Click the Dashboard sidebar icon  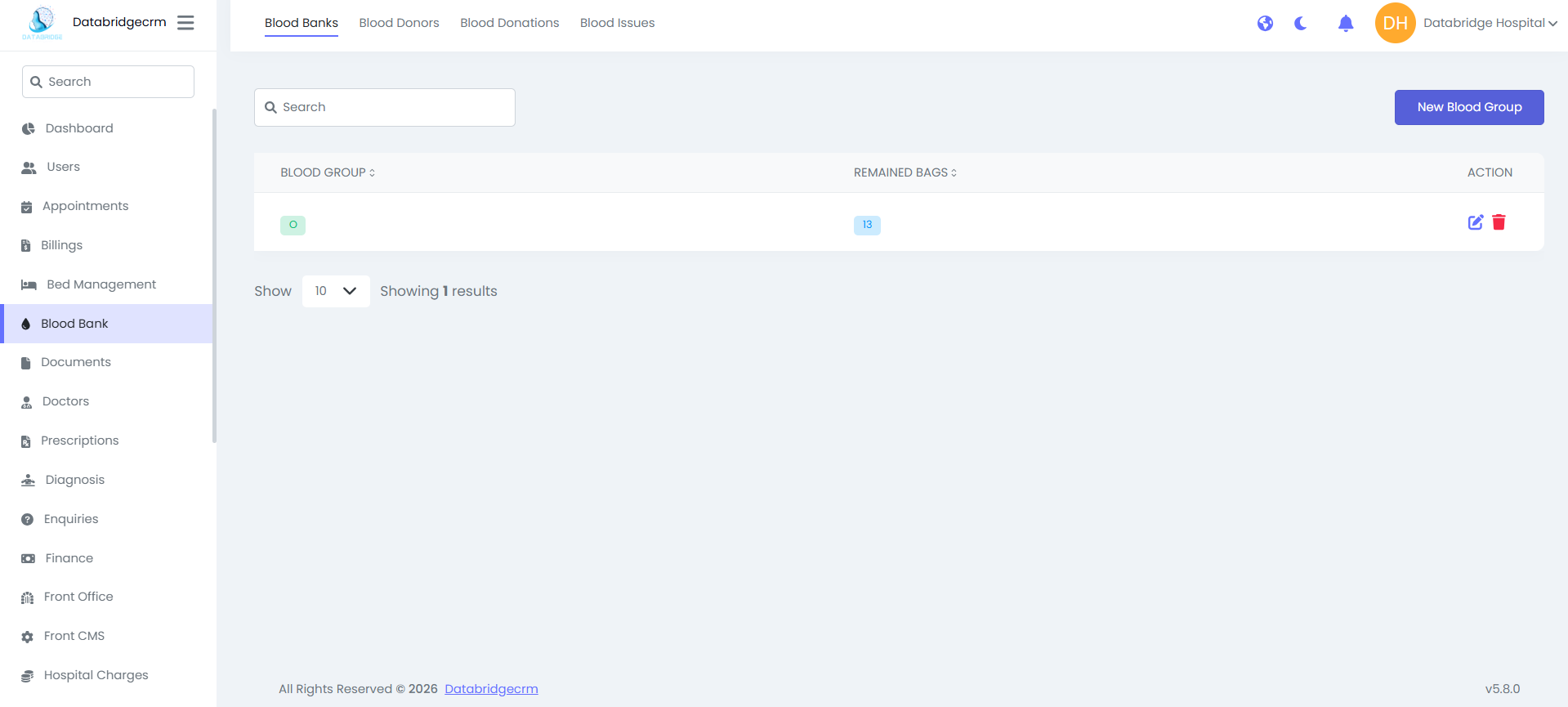click(29, 128)
